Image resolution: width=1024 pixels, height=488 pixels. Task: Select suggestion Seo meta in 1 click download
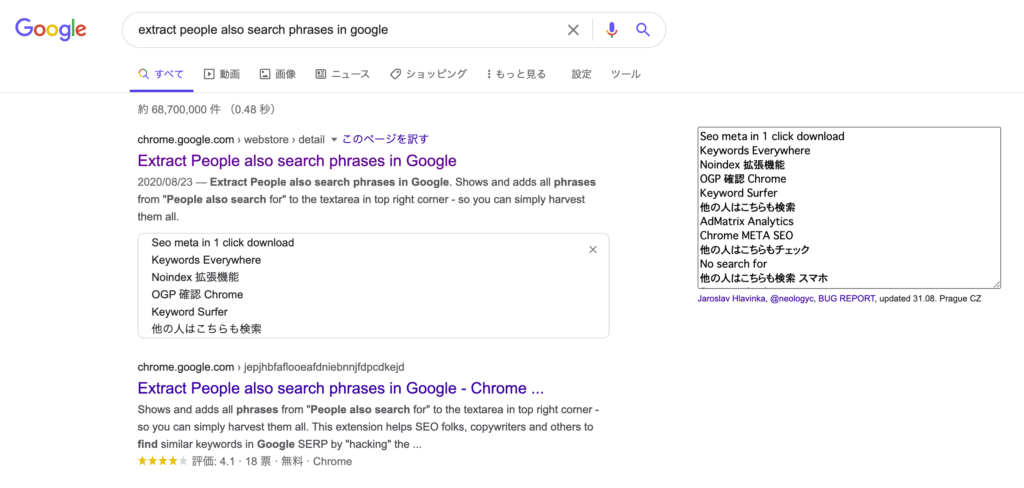click(223, 242)
